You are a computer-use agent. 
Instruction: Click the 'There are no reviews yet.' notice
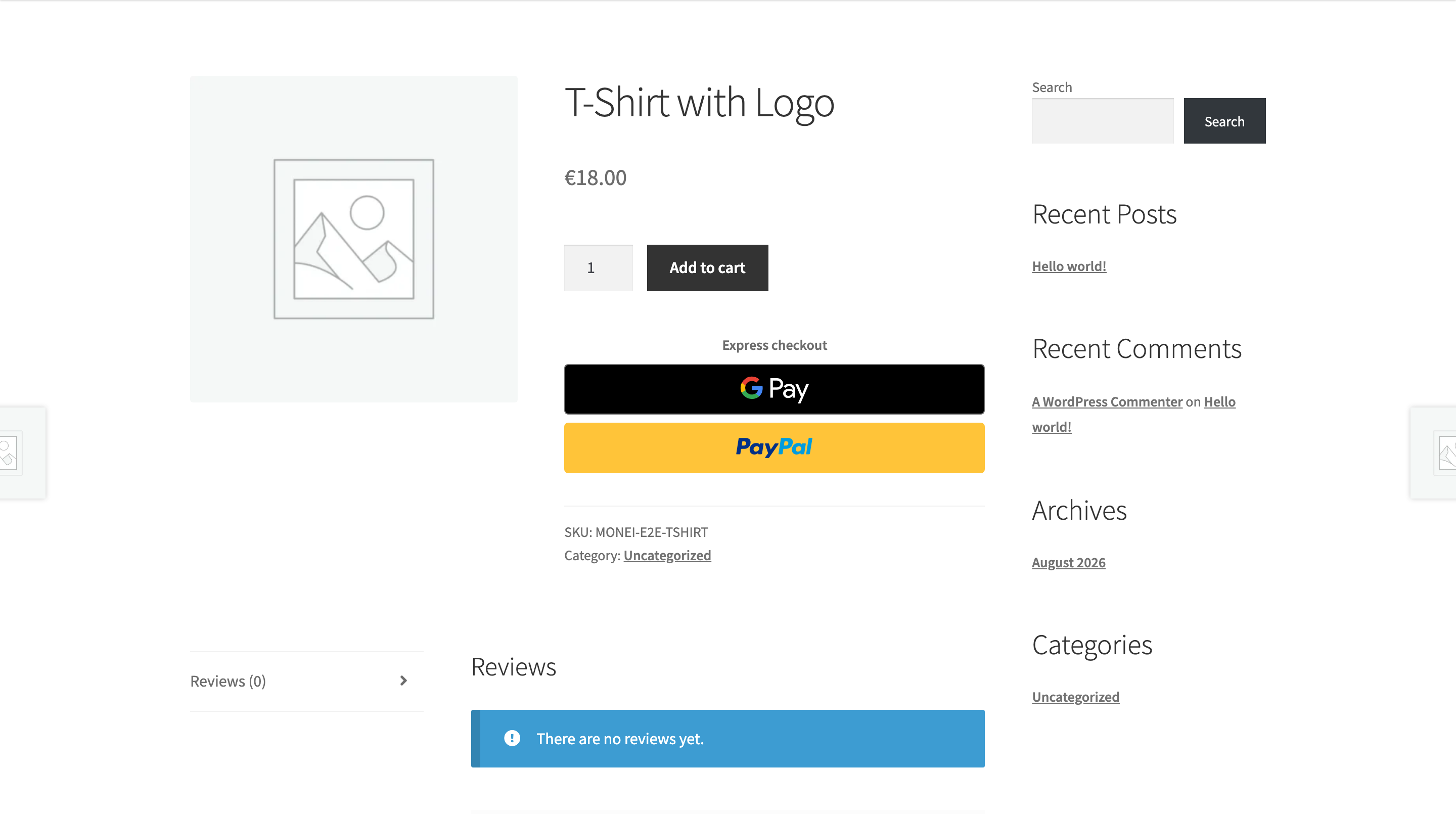tap(727, 738)
